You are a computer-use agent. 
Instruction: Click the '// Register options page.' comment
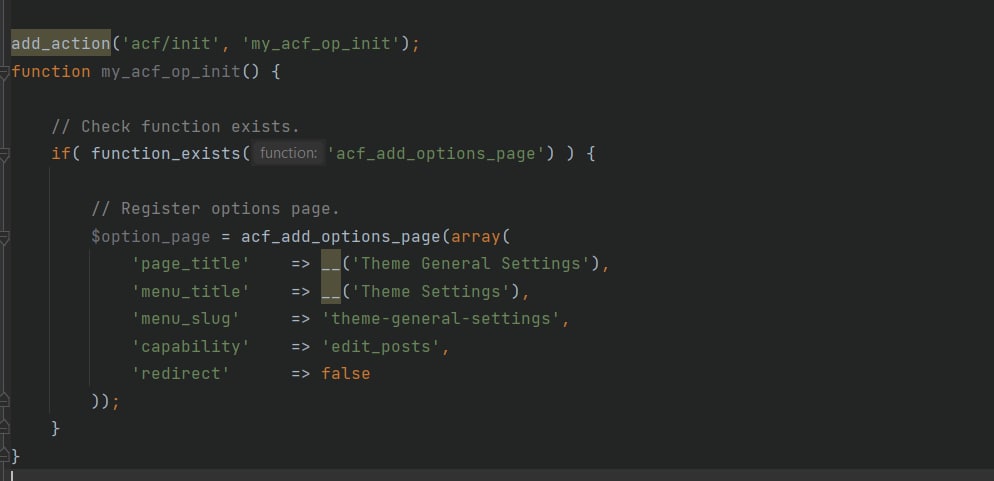pyautogui.click(x=216, y=208)
